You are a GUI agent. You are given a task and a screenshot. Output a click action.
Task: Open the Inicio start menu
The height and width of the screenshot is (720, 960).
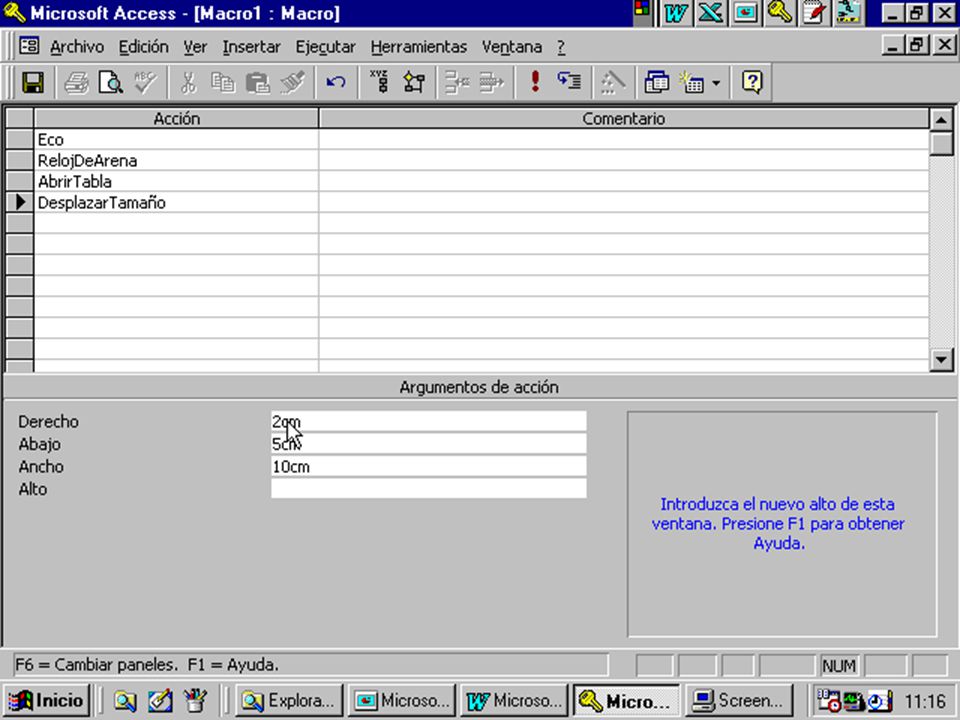(x=47, y=700)
